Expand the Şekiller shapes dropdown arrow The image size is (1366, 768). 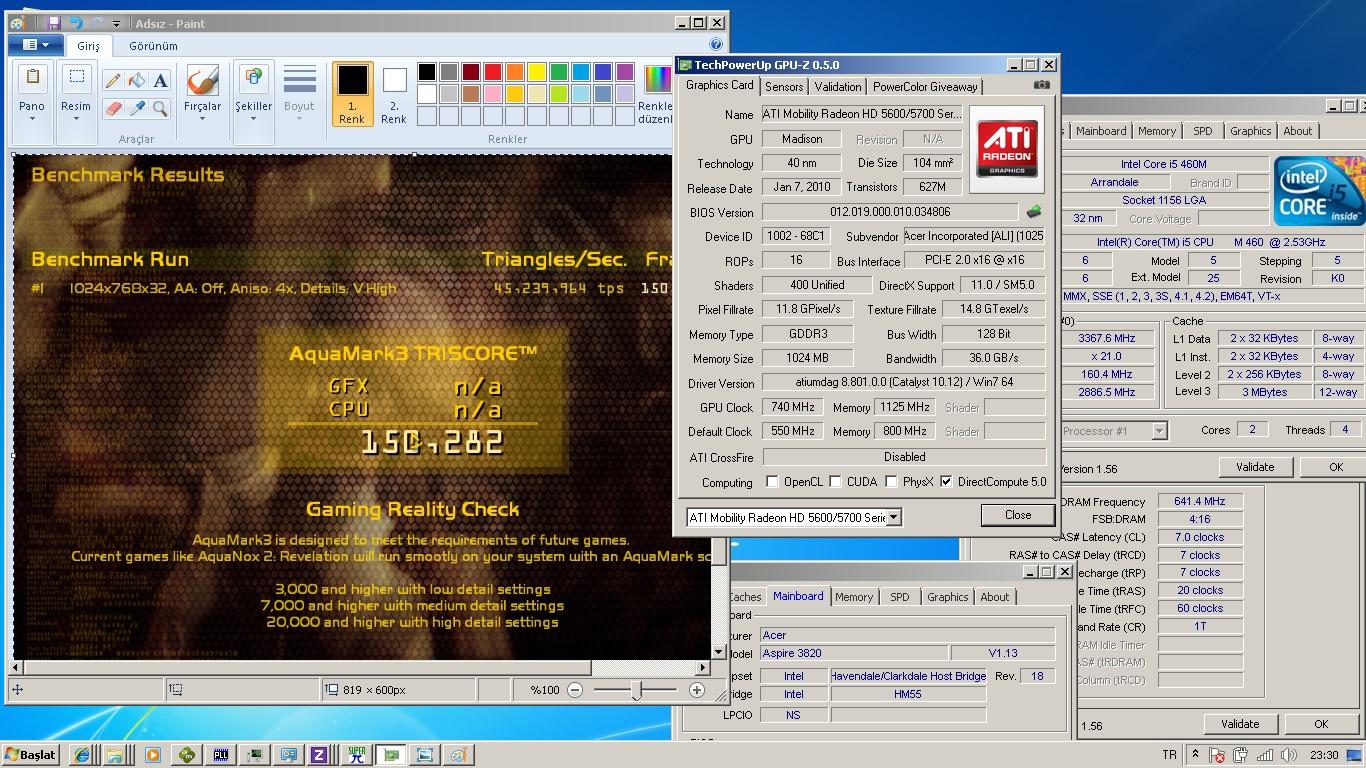pyautogui.click(x=253, y=119)
